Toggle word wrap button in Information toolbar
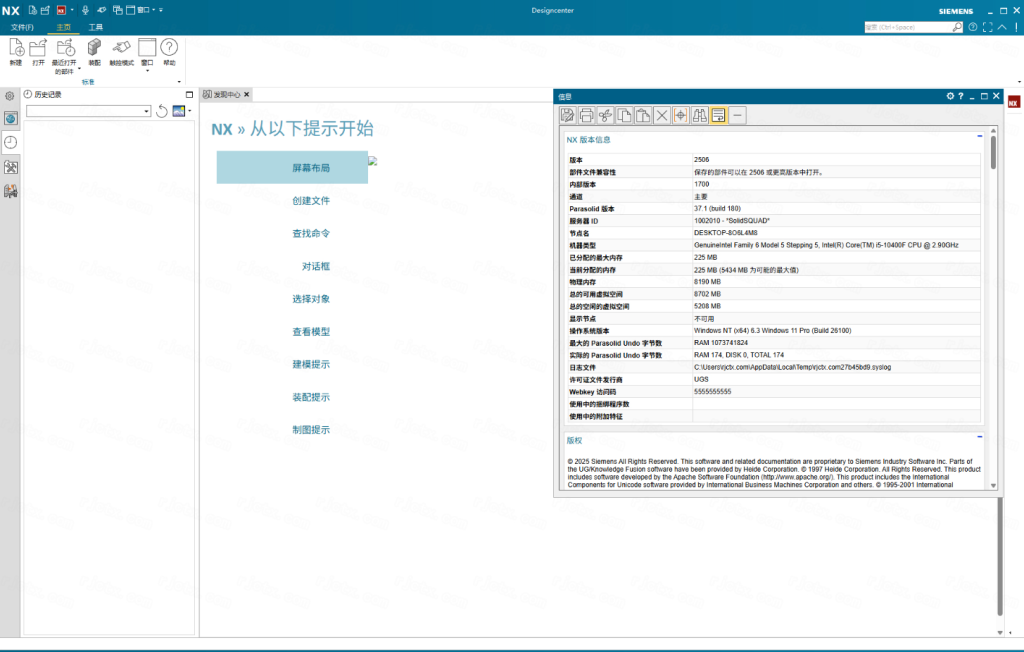Screen dimensions: 1024x652 tap(718, 116)
